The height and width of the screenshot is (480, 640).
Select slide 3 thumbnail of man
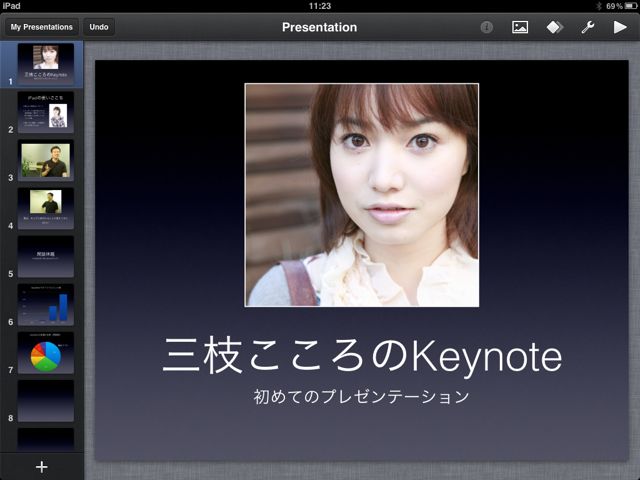pos(46,160)
